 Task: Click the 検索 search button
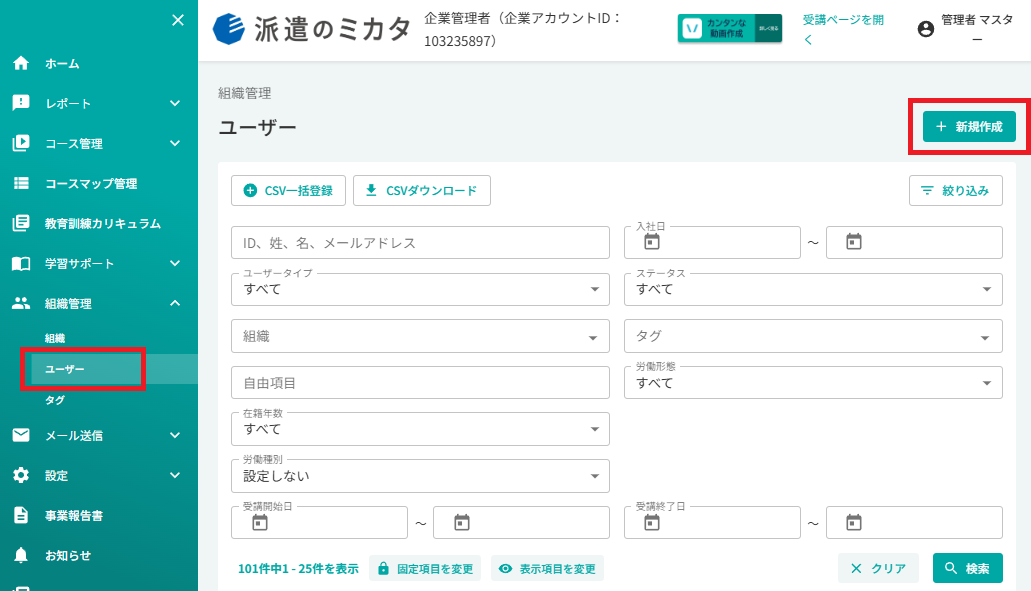pos(968,568)
